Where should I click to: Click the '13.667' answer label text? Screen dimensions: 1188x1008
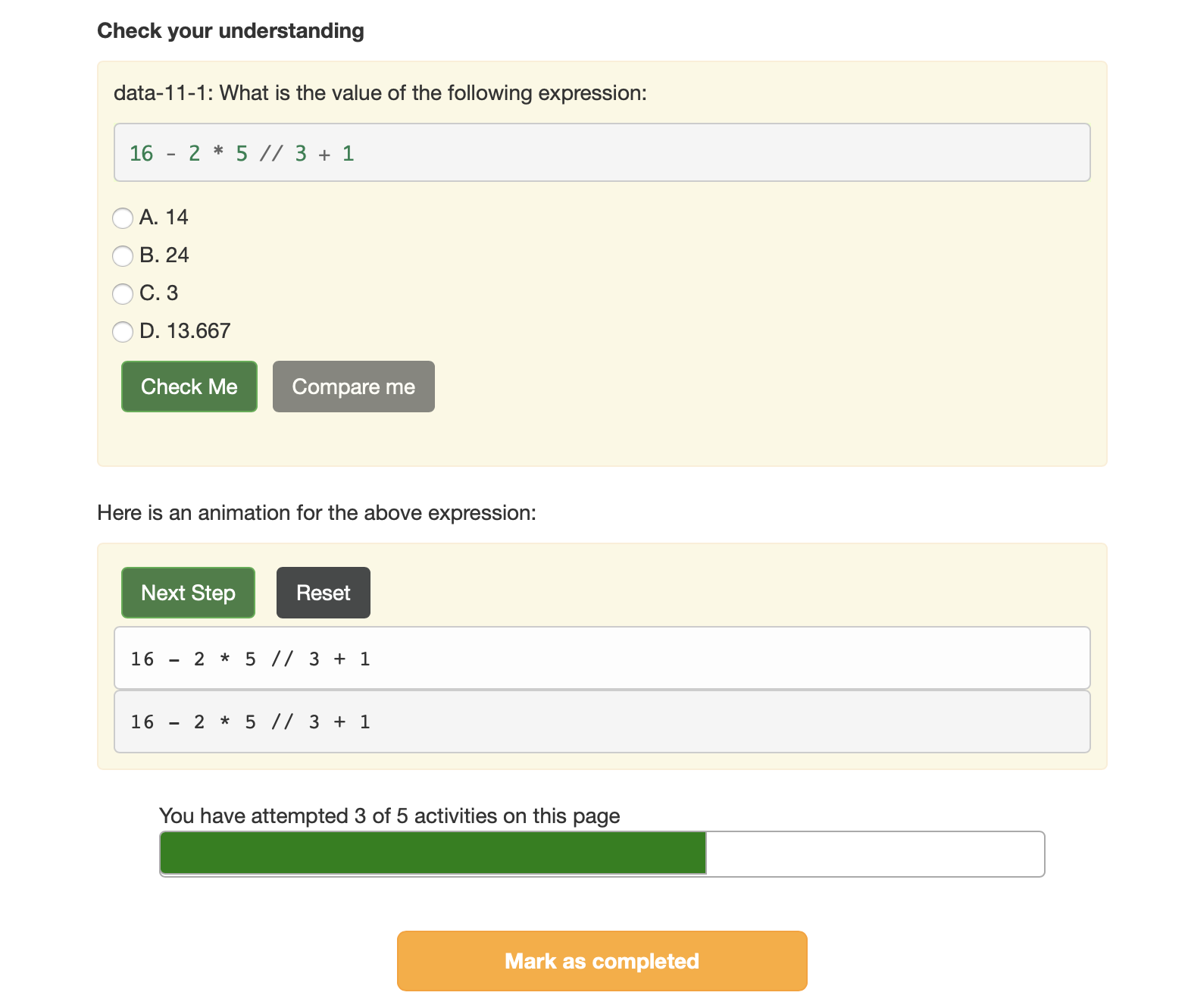199,331
